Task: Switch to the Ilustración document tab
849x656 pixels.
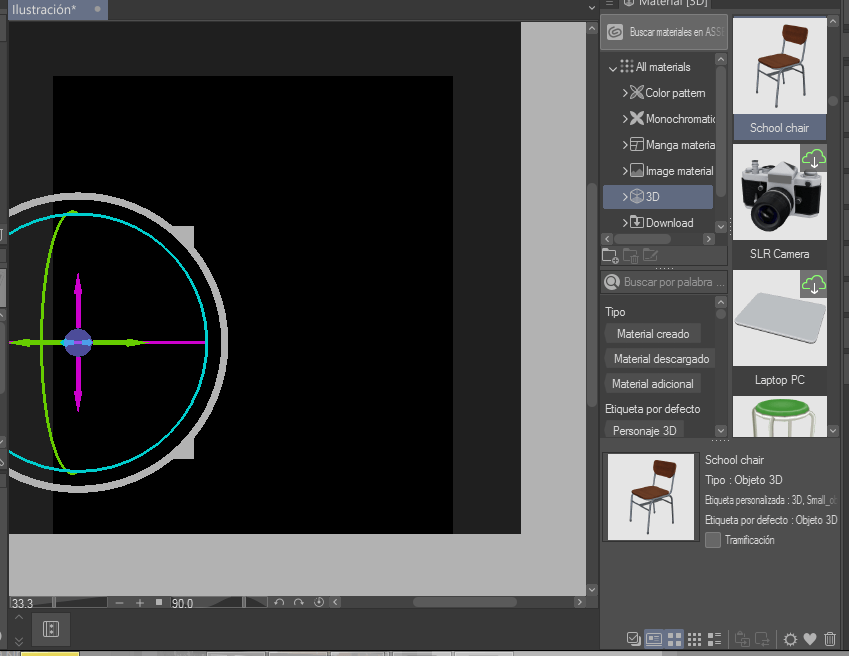Action: [x=46, y=9]
